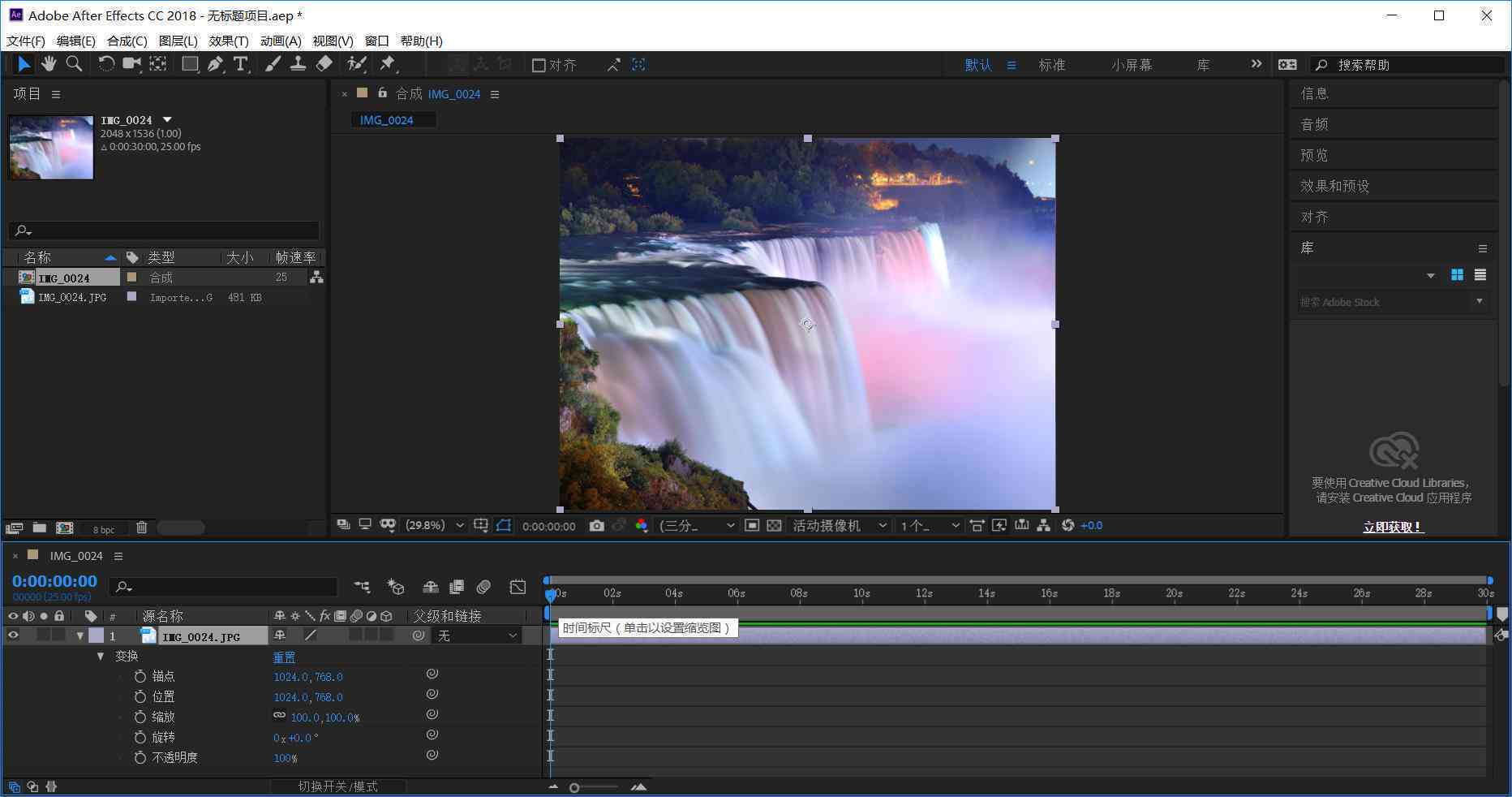Select the Rectangle shape tool
The width and height of the screenshot is (1512, 797).
[190, 64]
